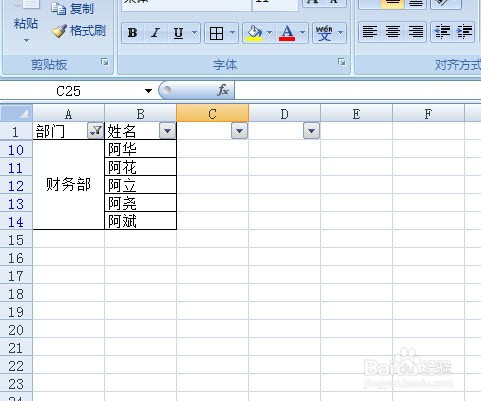The image size is (481, 401).
Task: Increase indent
Action: pyautogui.click(x=464, y=32)
